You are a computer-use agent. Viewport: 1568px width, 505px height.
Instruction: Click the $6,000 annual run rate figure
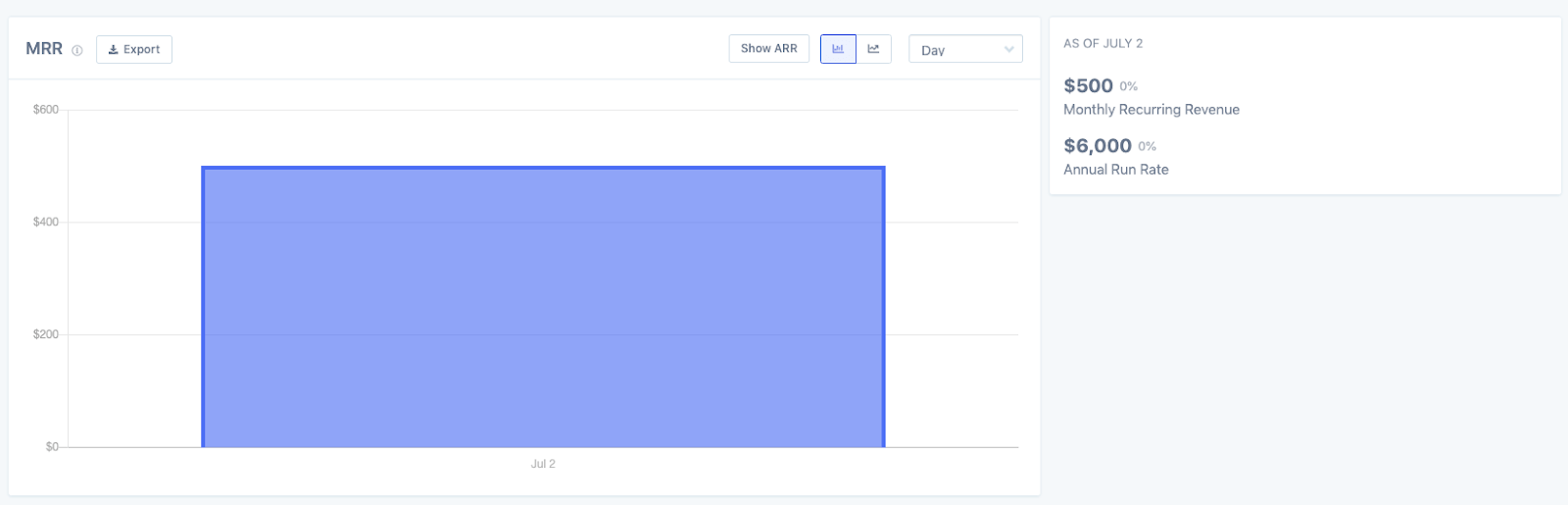(x=1097, y=146)
